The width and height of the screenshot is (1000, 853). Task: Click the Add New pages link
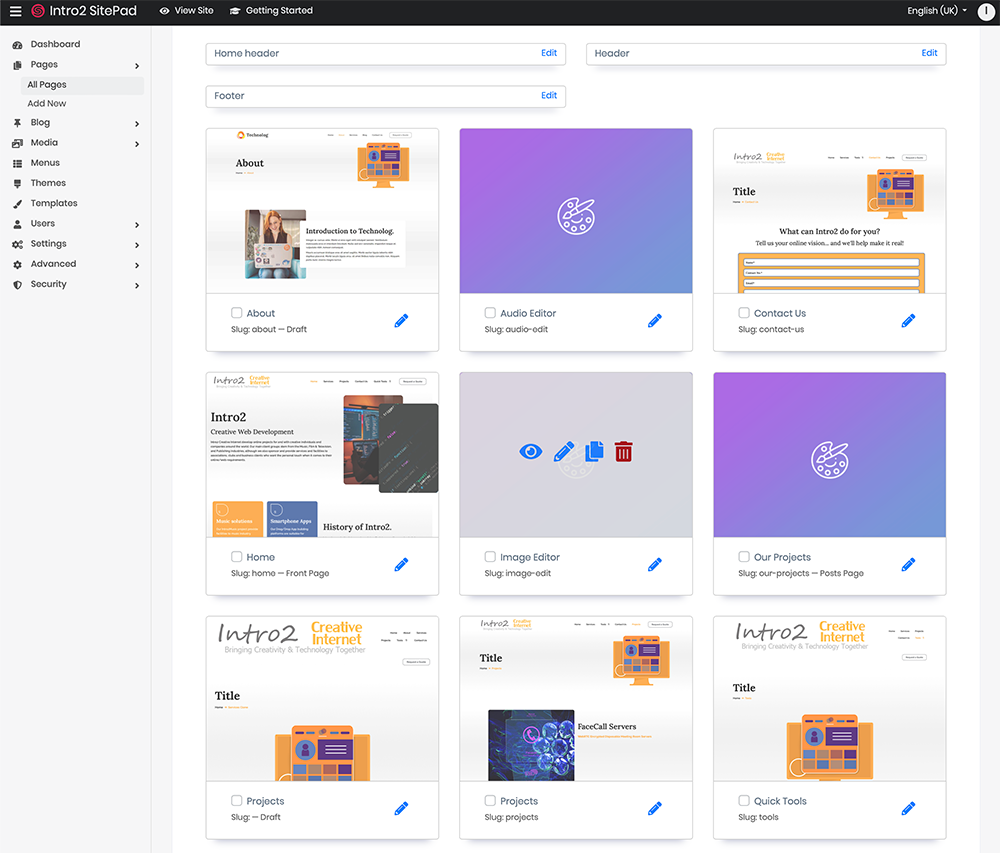pos(47,104)
